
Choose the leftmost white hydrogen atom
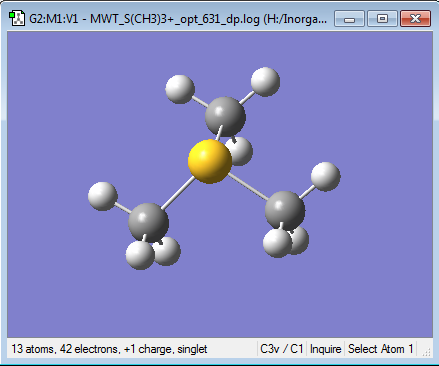pos(103,196)
